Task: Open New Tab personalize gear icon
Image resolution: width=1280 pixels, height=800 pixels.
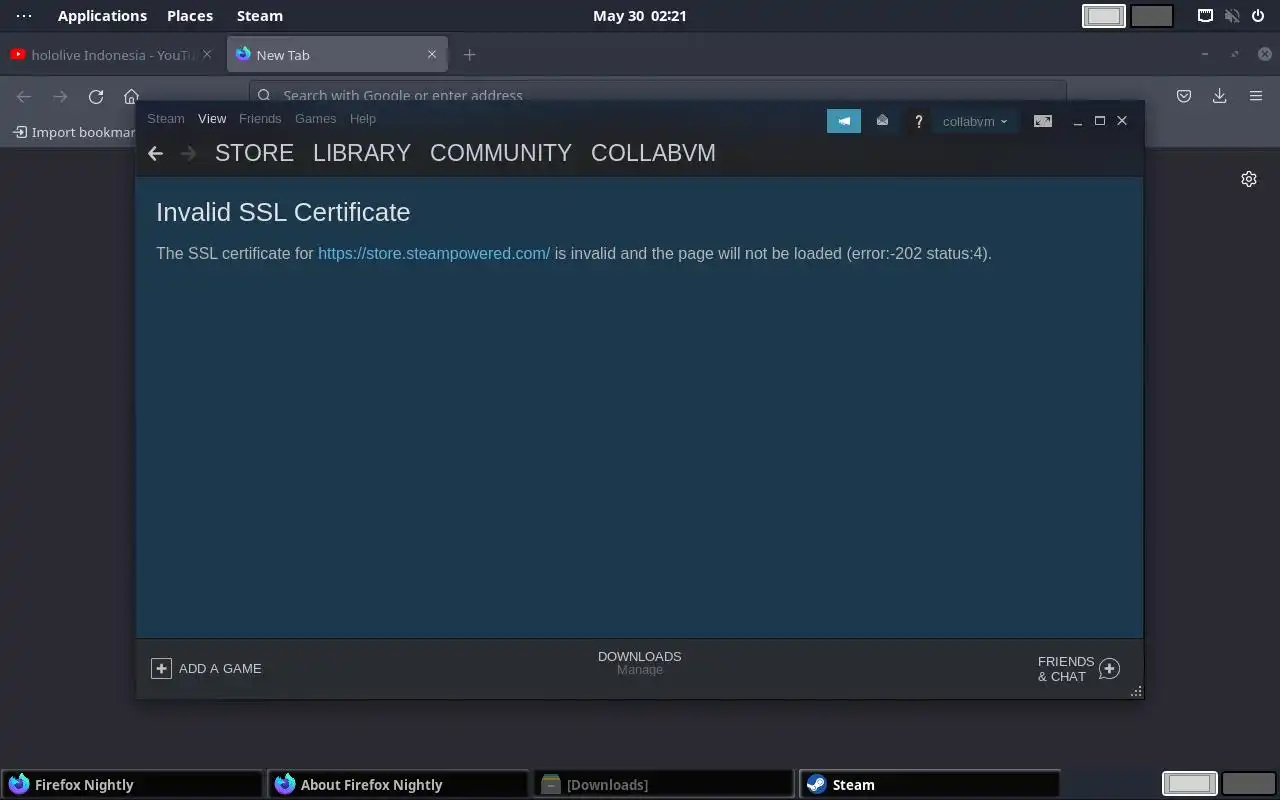Action: click(1249, 179)
